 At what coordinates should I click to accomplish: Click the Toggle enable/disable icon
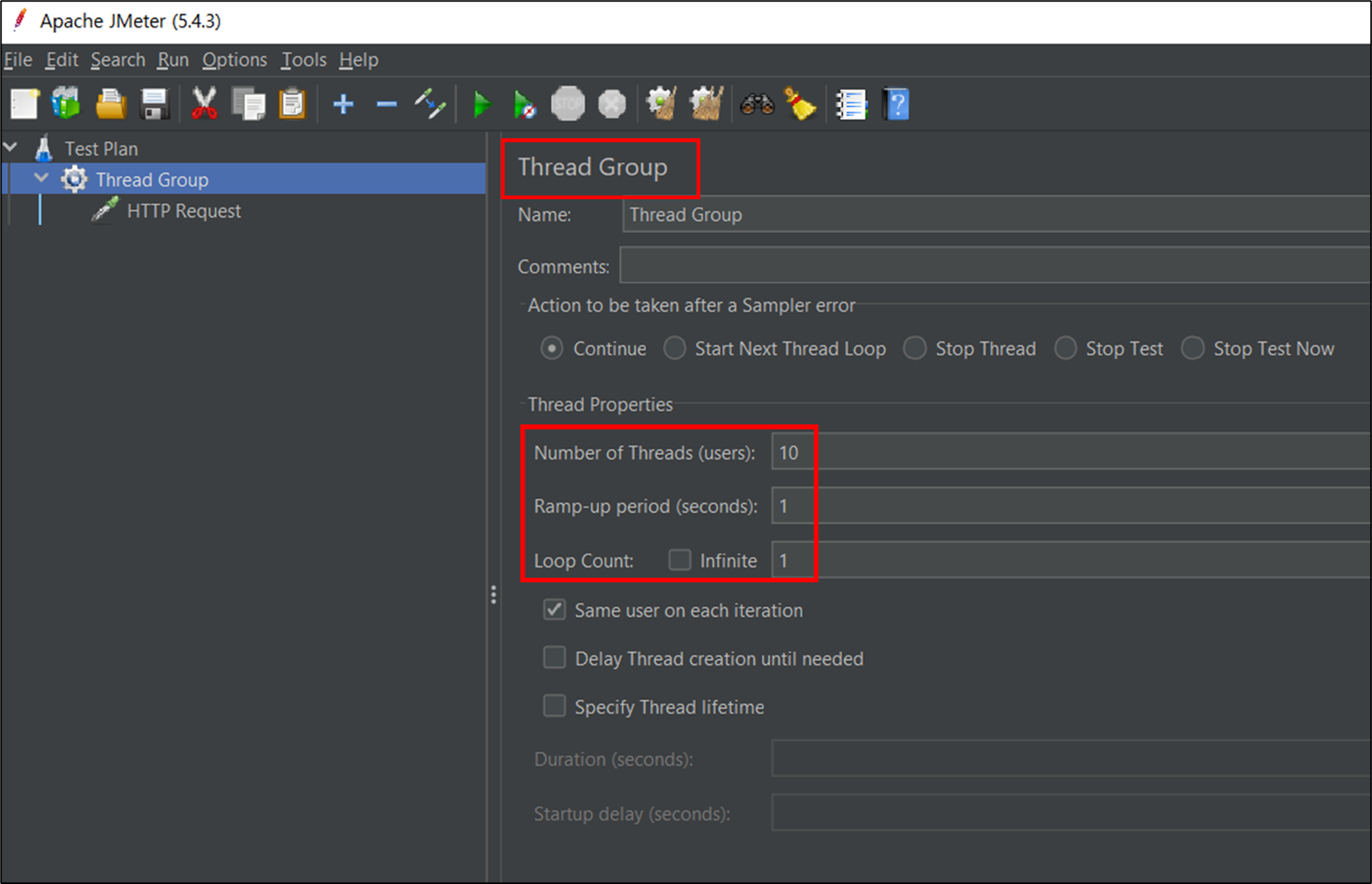(x=430, y=104)
